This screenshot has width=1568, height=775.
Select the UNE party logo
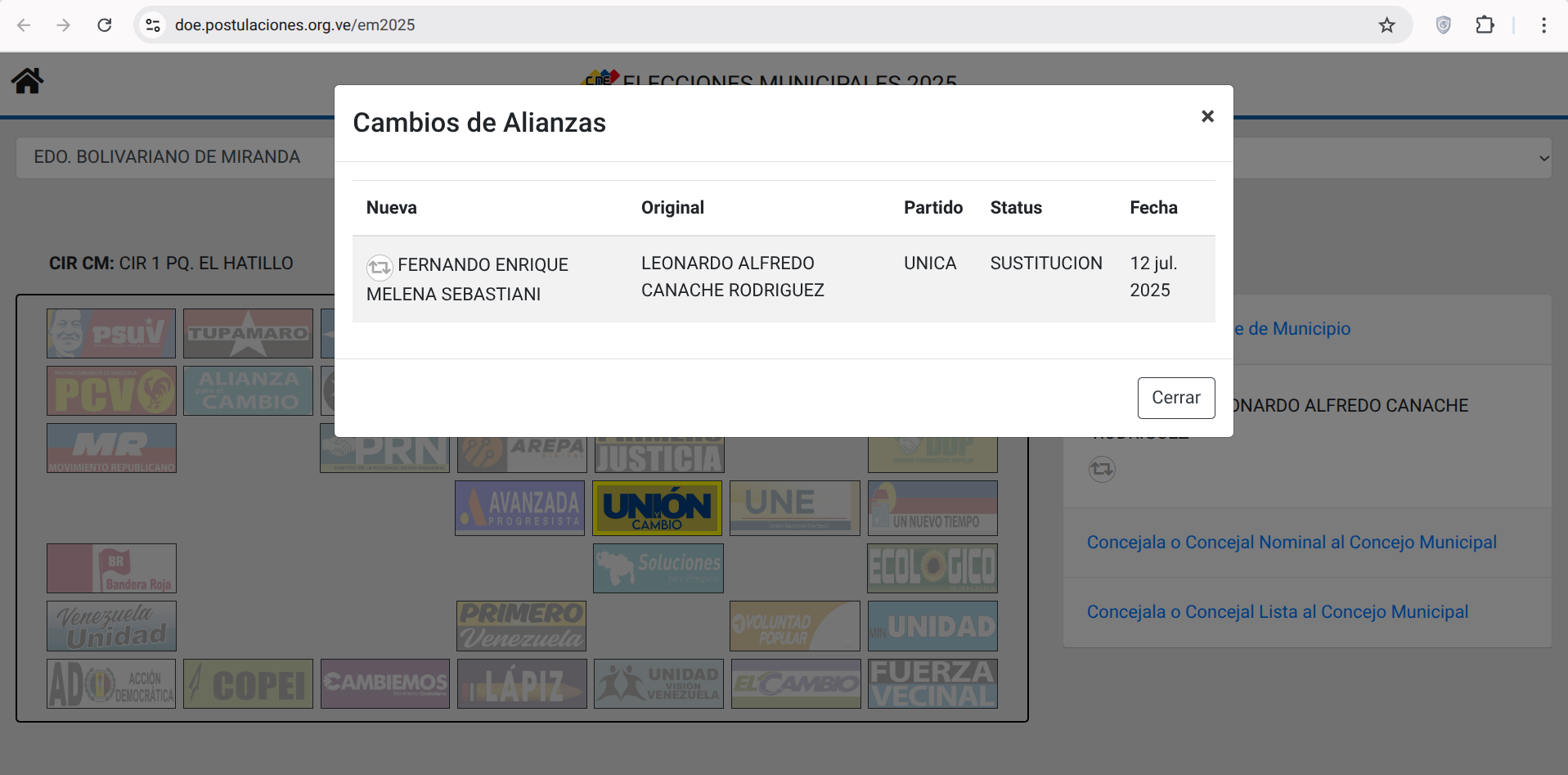point(795,508)
